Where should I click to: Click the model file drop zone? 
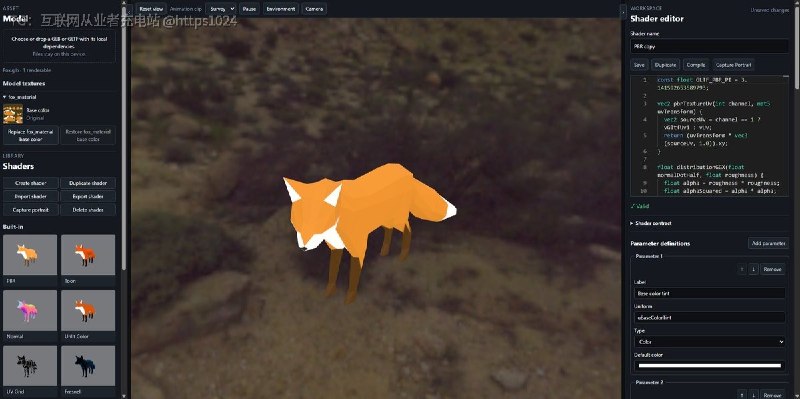pyautogui.click(x=60, y=46)
